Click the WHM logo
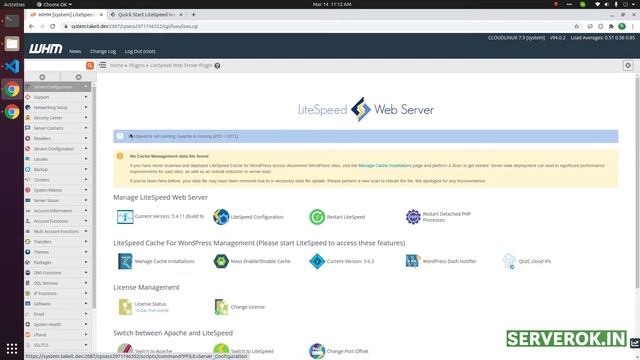 (x=45, y=49)
